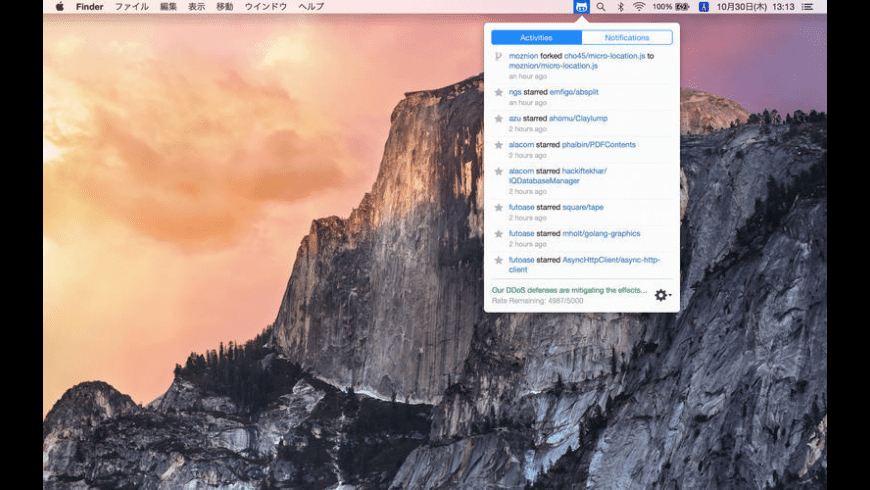
Task: Click star icon beside phaibin/PDFContents row
Action: (x=498, y=145)
